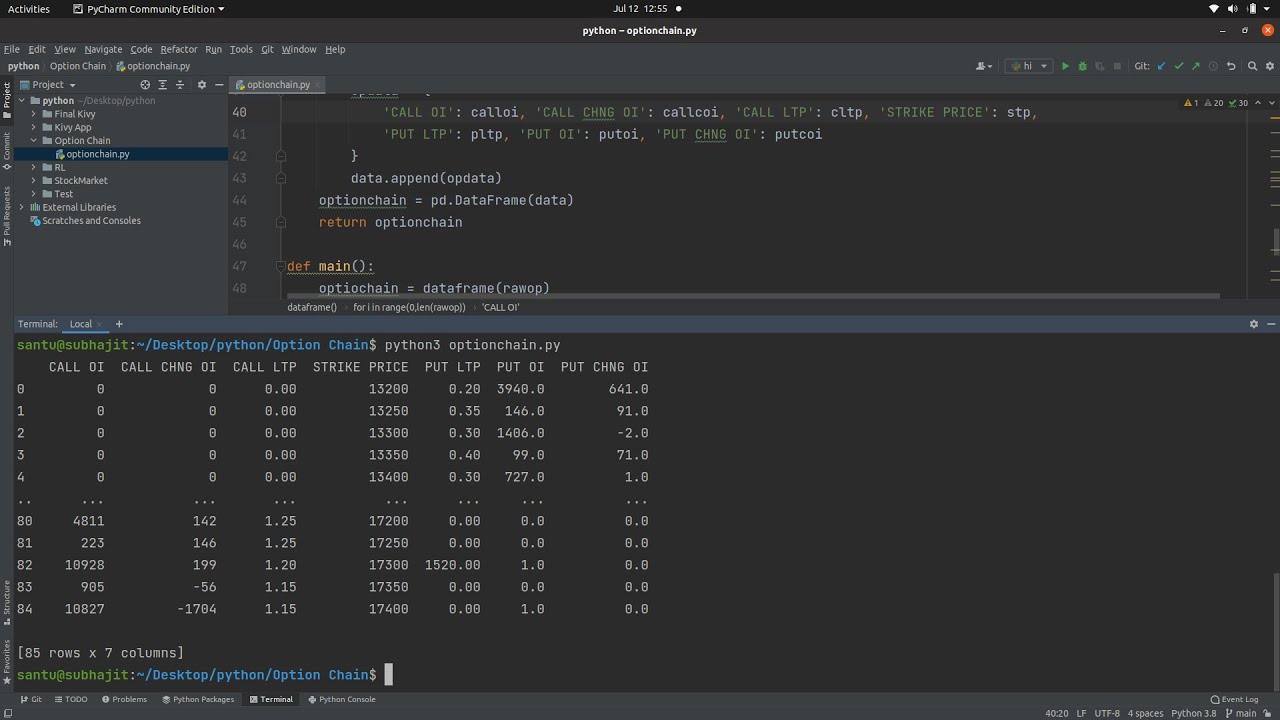
Task: Open terminal panel settings gear
Action: (1254, 324)
